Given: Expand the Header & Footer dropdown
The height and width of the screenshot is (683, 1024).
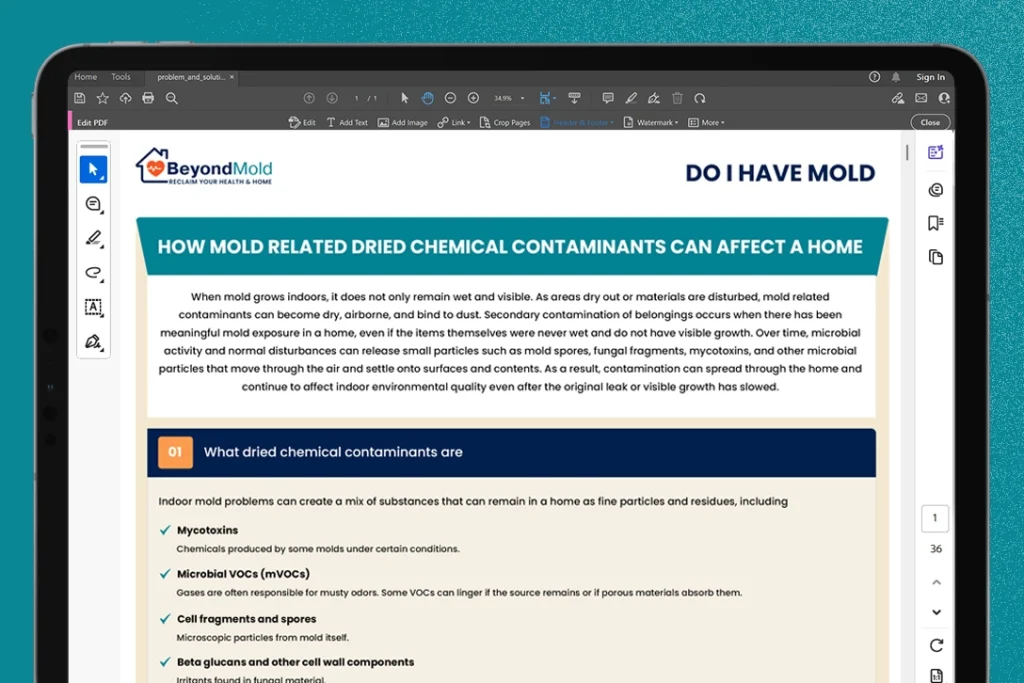Looking at the screenshot, I should tap(577, 122).
